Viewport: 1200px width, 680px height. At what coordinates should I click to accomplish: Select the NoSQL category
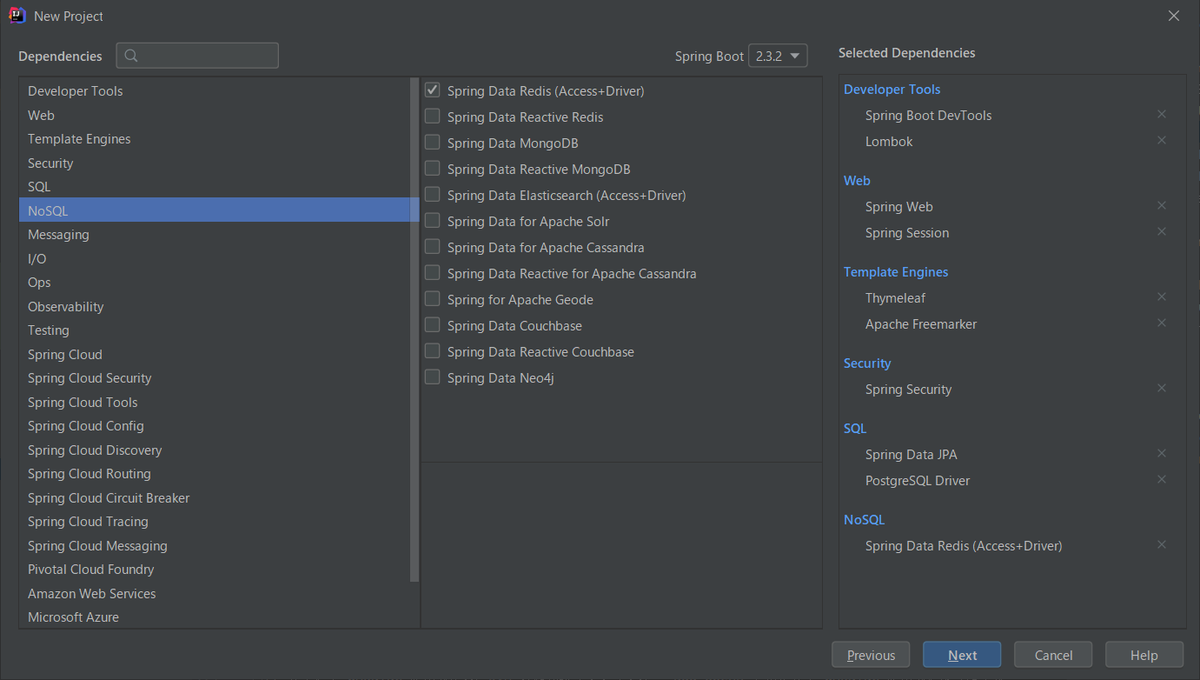tap(214, 210)
